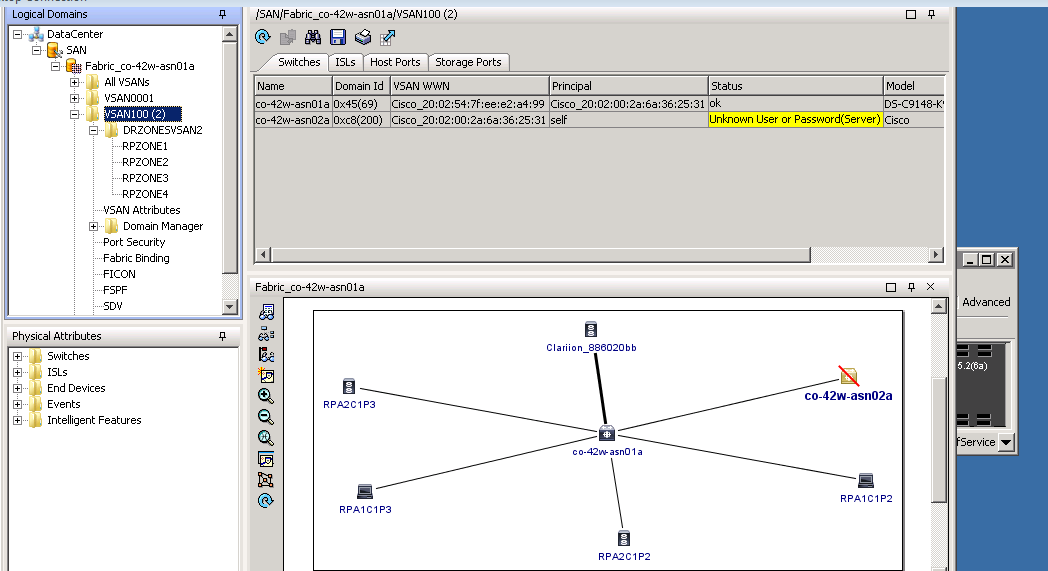1048x571 pixels.
Task: Collapse the DRZONESVSAN2 folder
Action: click(x=94, y=130)
